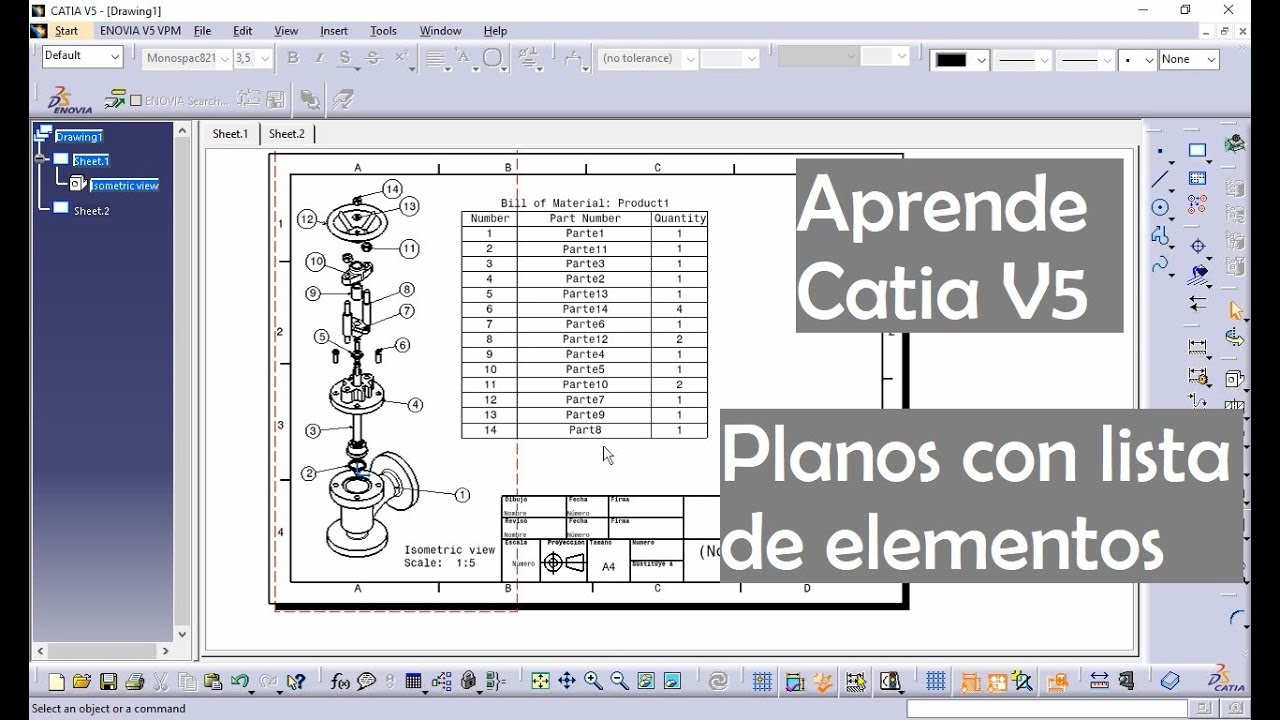Save the drawing with floppy icon
This screenshot has height=720, width=1280.
[108, 682]
